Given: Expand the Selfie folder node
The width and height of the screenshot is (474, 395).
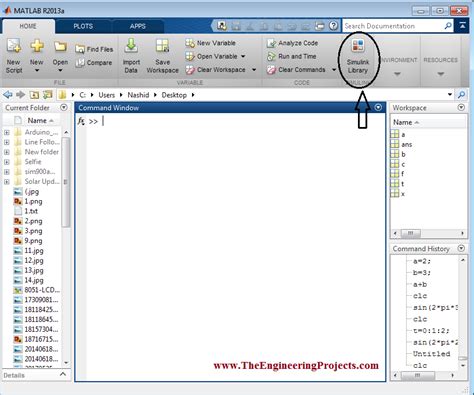Looking at the screenshot, I should click(7, 162).
